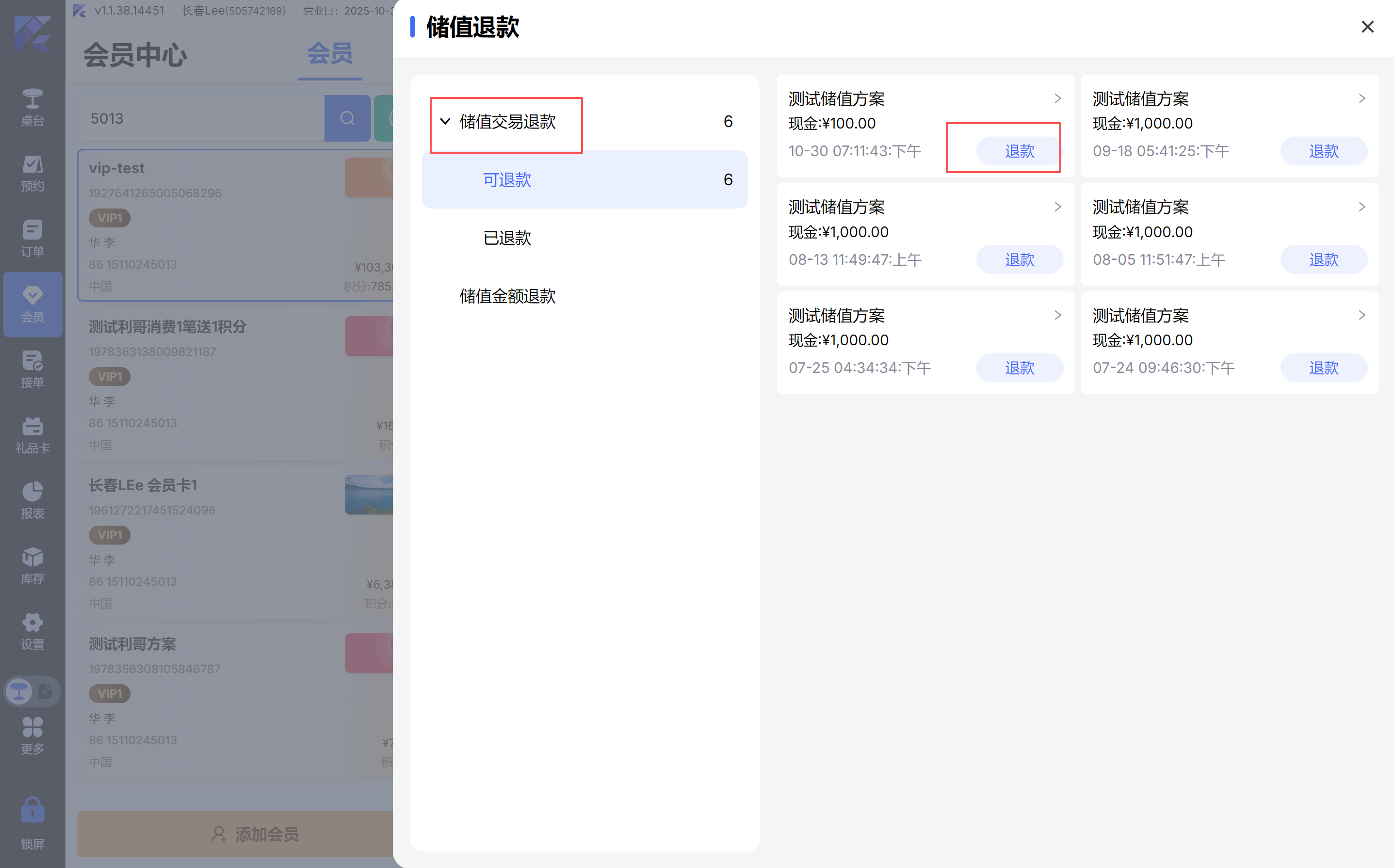The image size is (1394, 868).
Task: Click the member search field containing 5013
Action: [x=201, y=118]
